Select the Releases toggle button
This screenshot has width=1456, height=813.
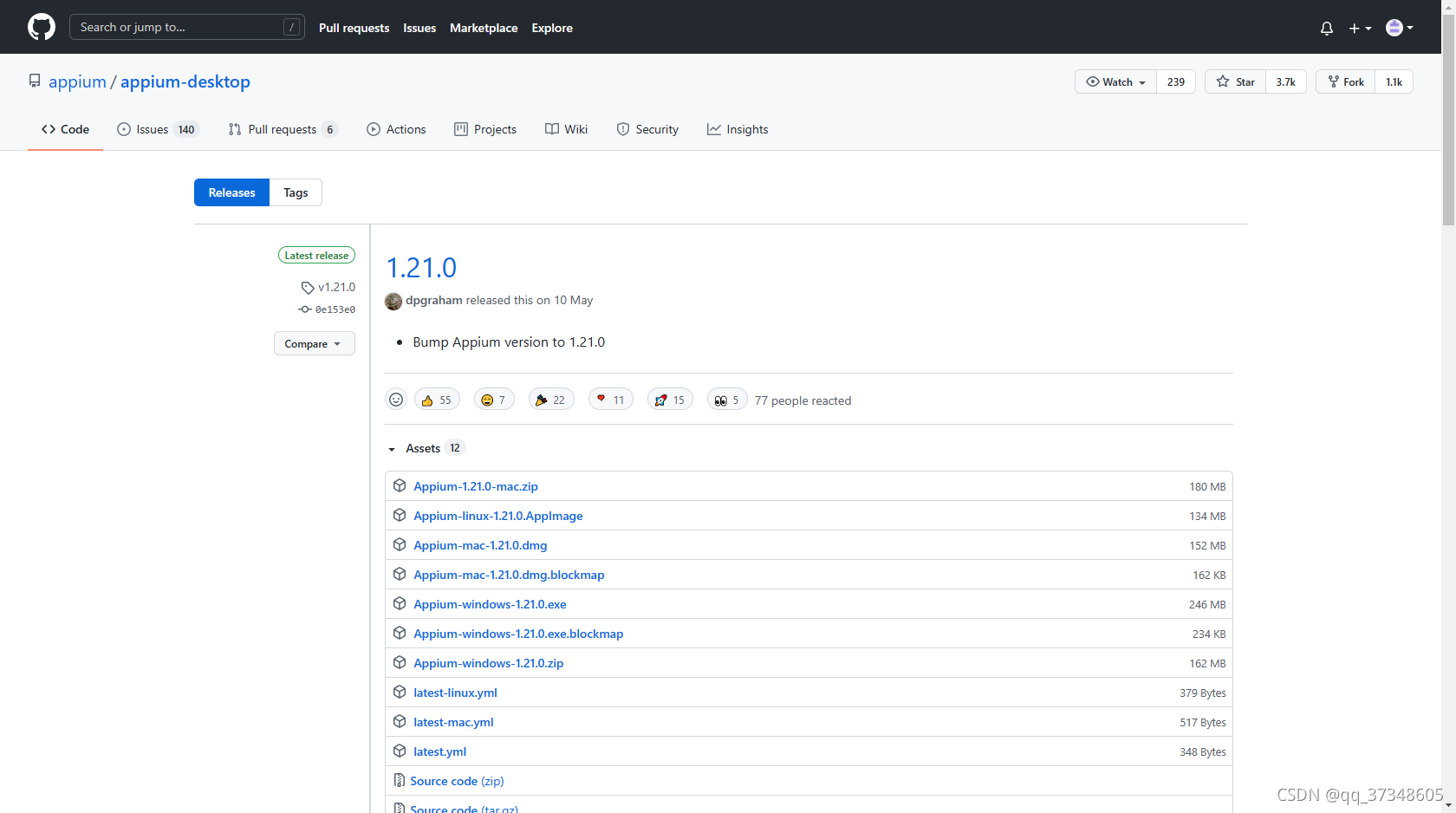coord(231,192)
